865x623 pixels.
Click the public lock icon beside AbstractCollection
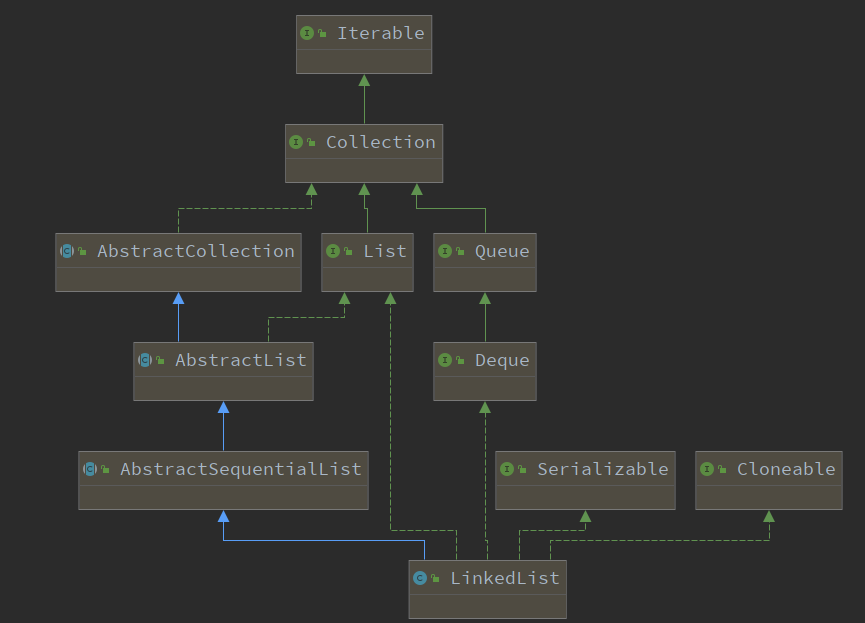point(82,252)
